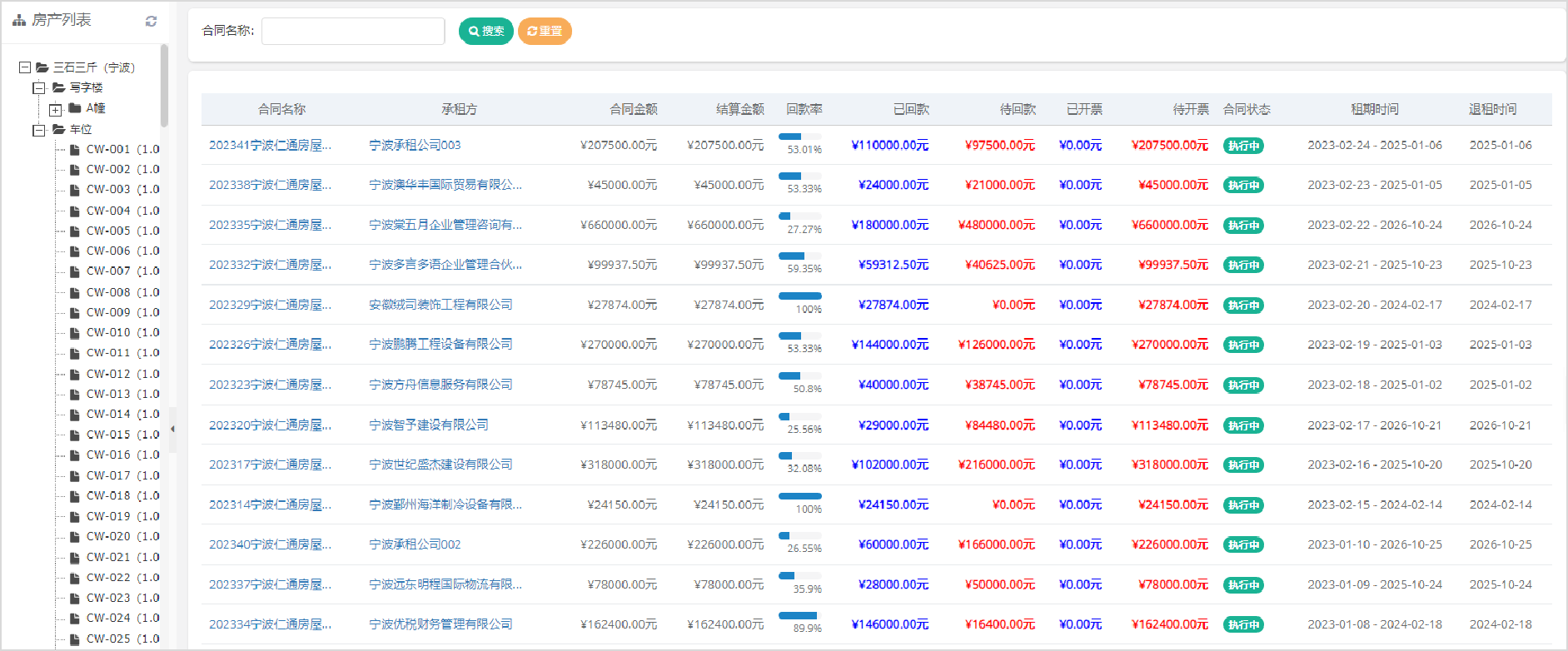Open contract link 202341宁波仁通房屋...
This screenshot has height=651, width=1568.
[x=270, y=146]
